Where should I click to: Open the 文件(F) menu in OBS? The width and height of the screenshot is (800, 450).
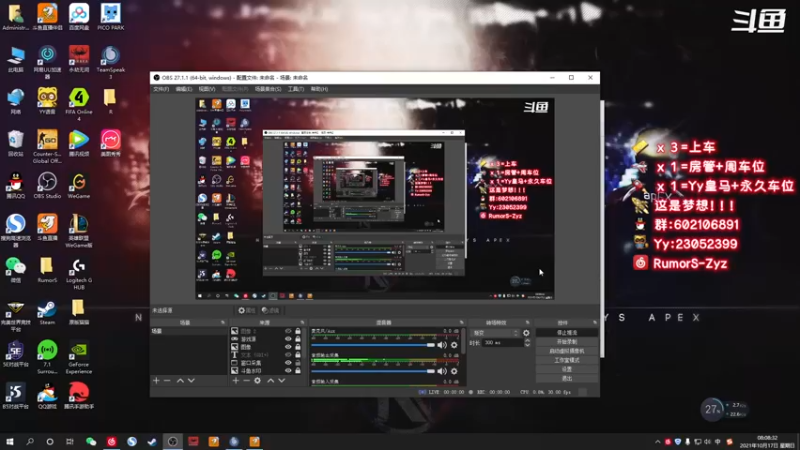pos(161,89)
